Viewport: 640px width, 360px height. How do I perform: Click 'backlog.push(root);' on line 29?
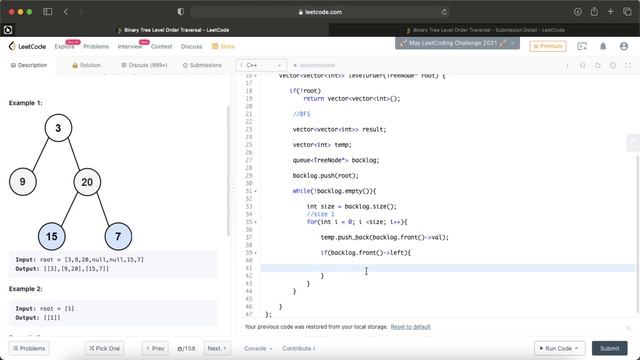325,176
